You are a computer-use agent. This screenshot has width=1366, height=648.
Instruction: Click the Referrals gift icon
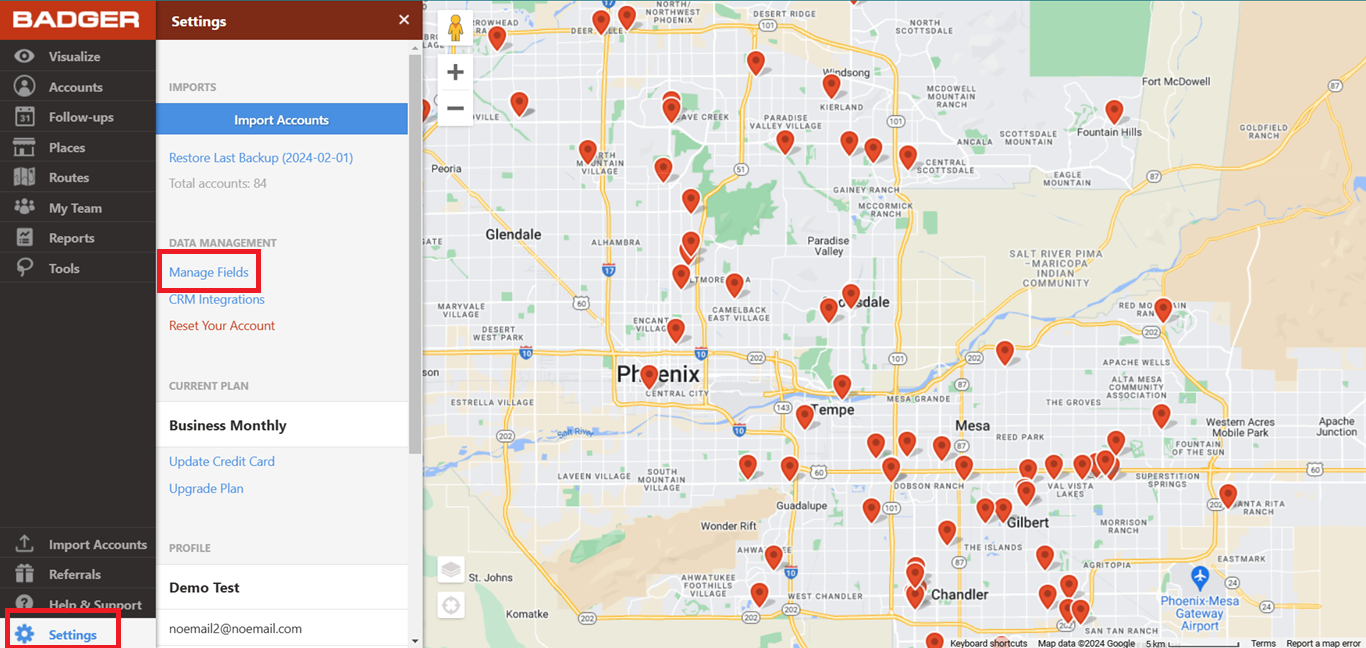[x=24, y=574]
